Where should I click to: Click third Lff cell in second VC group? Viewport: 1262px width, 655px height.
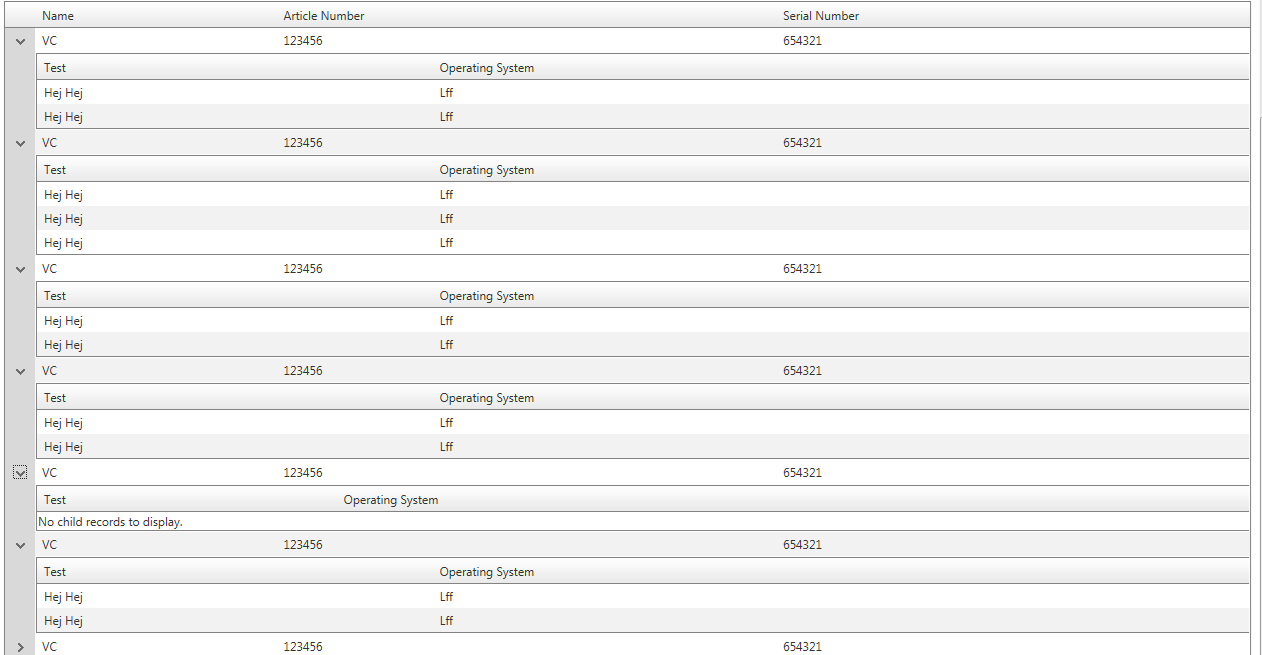pos(446,243)
